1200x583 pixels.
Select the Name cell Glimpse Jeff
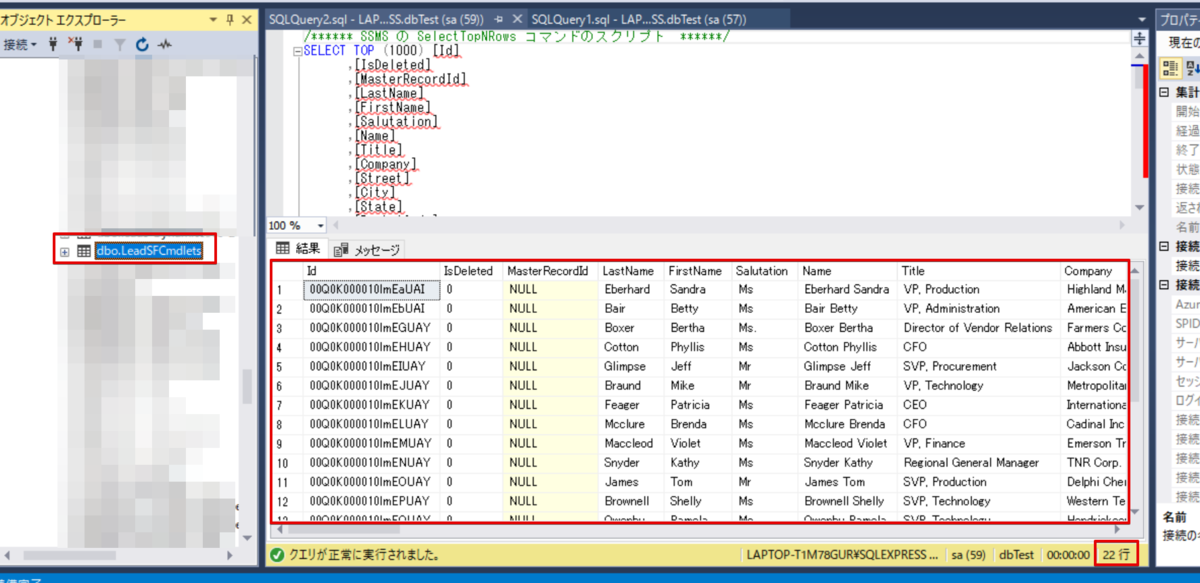848,367
